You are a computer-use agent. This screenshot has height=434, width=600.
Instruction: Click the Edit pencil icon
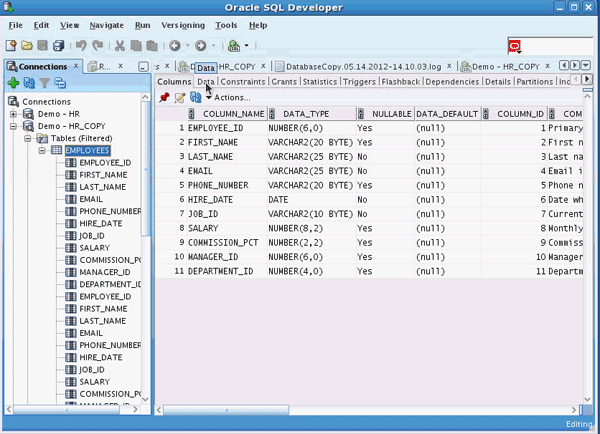(180, 98)
